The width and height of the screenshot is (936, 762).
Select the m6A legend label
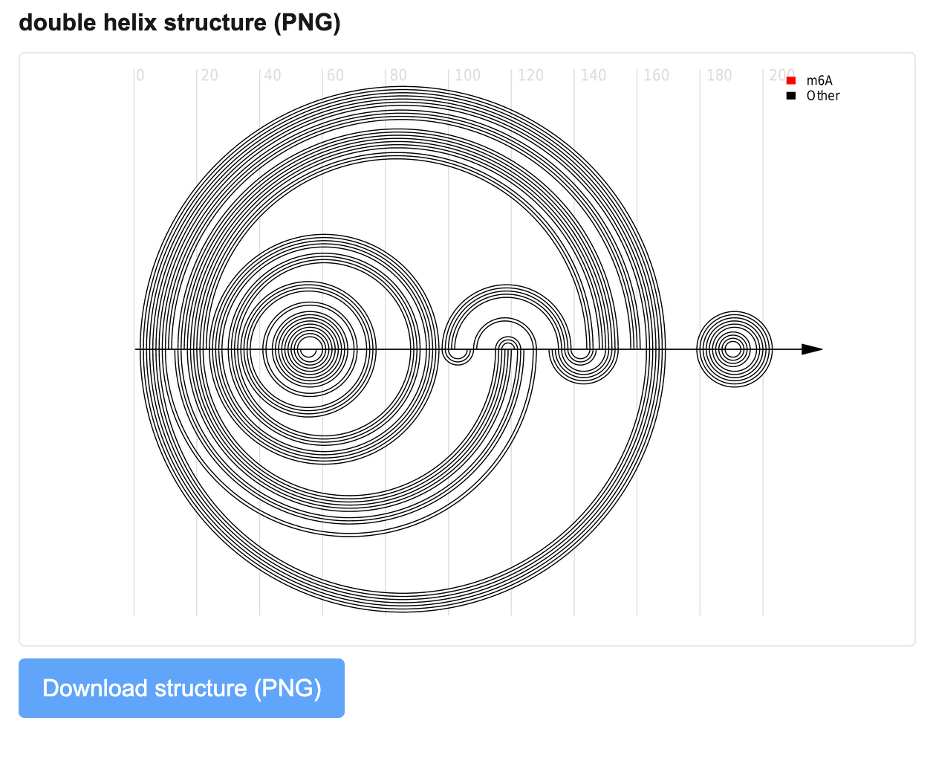[819, 80]
